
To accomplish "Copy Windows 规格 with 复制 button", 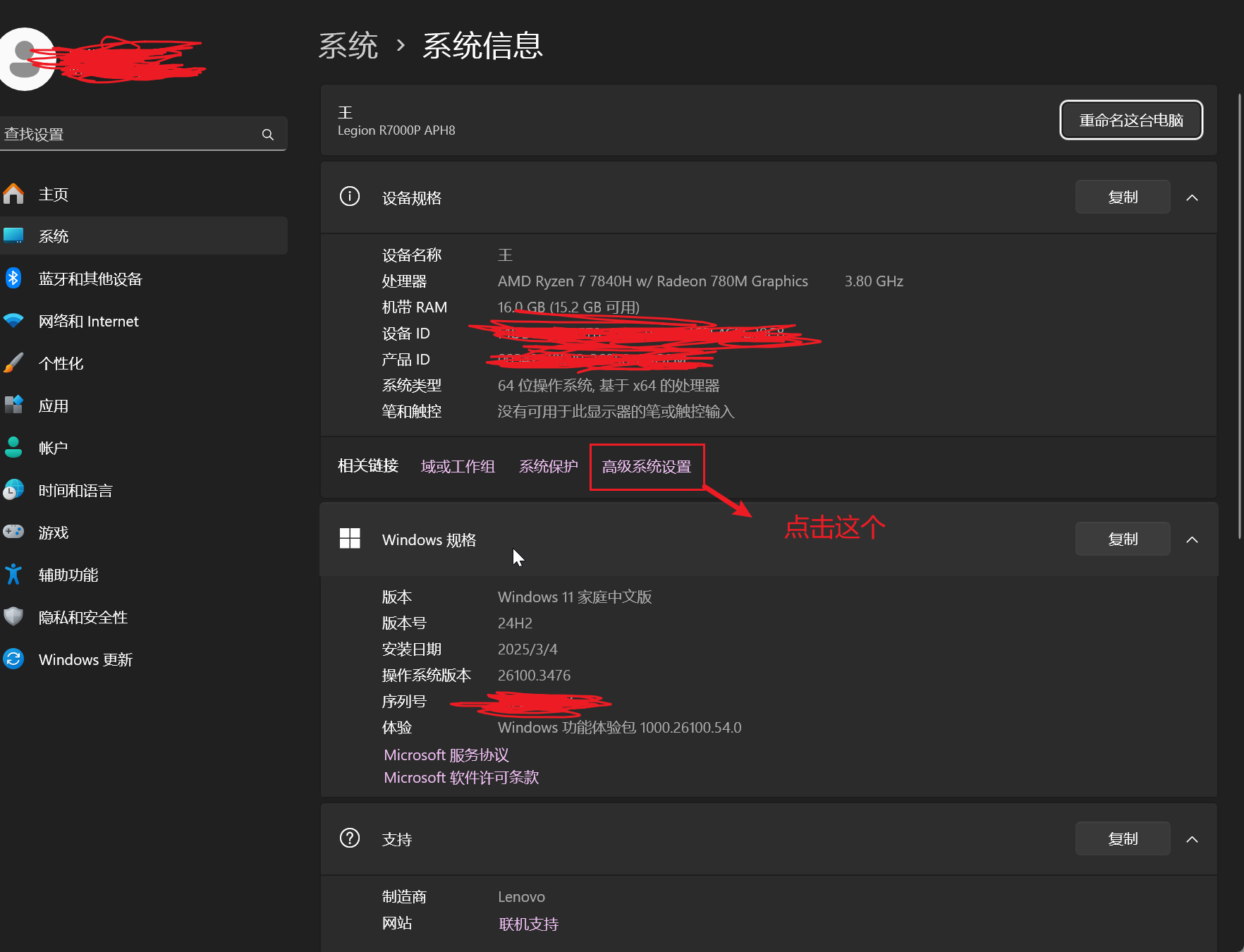I will click(1123, 539).
